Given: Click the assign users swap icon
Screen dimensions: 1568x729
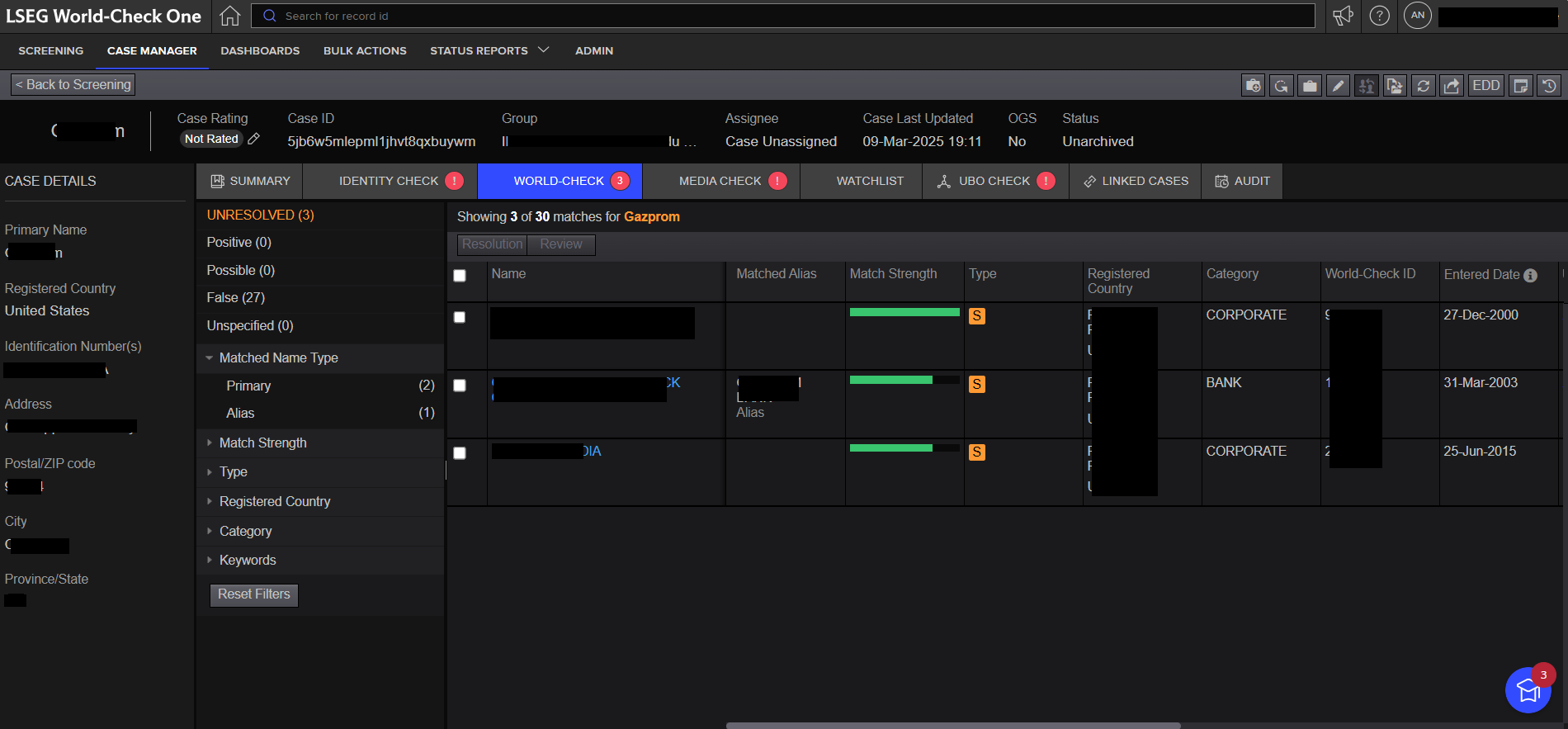Looking at the screenshot, I should [x=1367, y=85].
